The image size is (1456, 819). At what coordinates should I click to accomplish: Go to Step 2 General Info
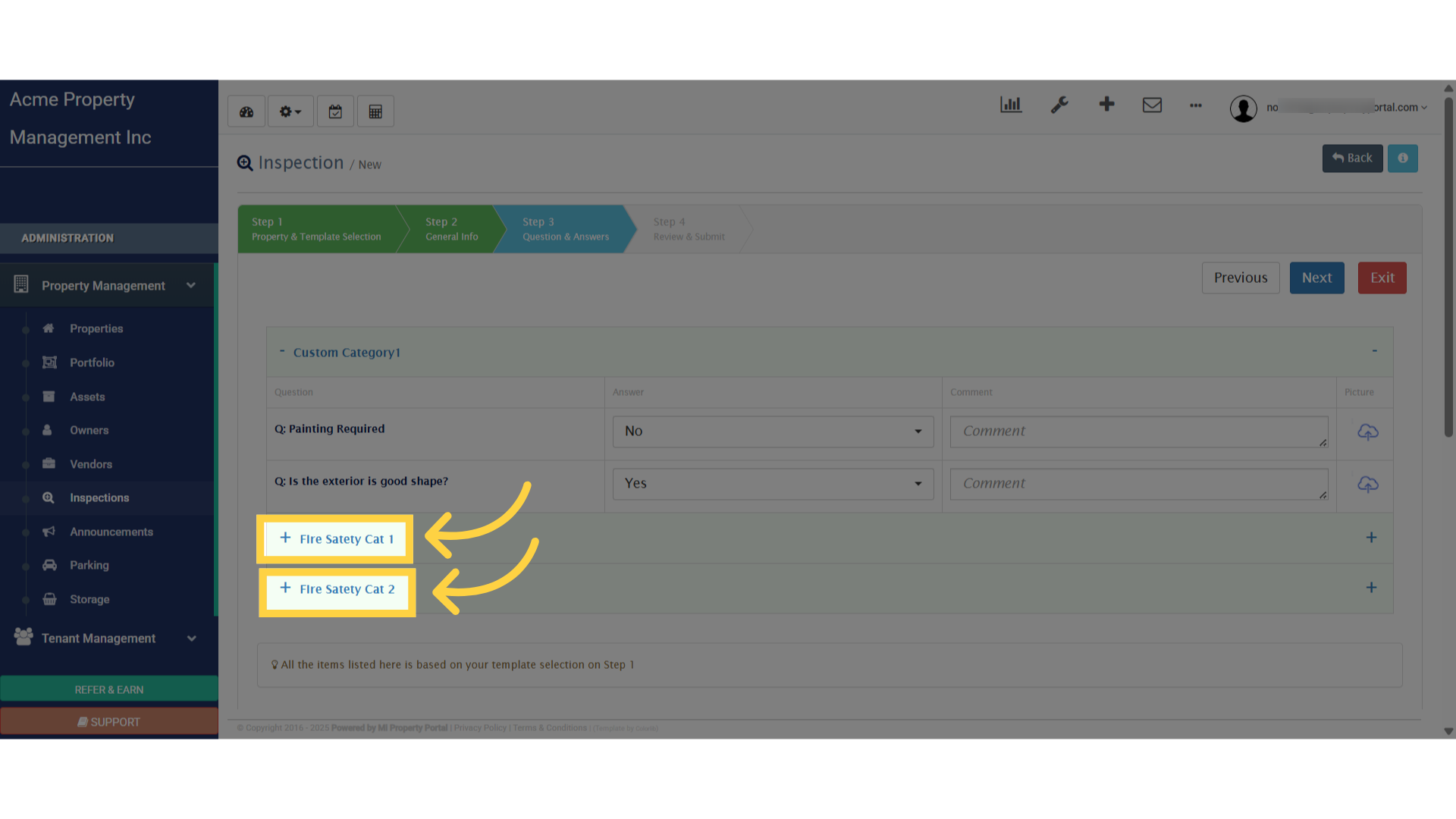point(451,229)
